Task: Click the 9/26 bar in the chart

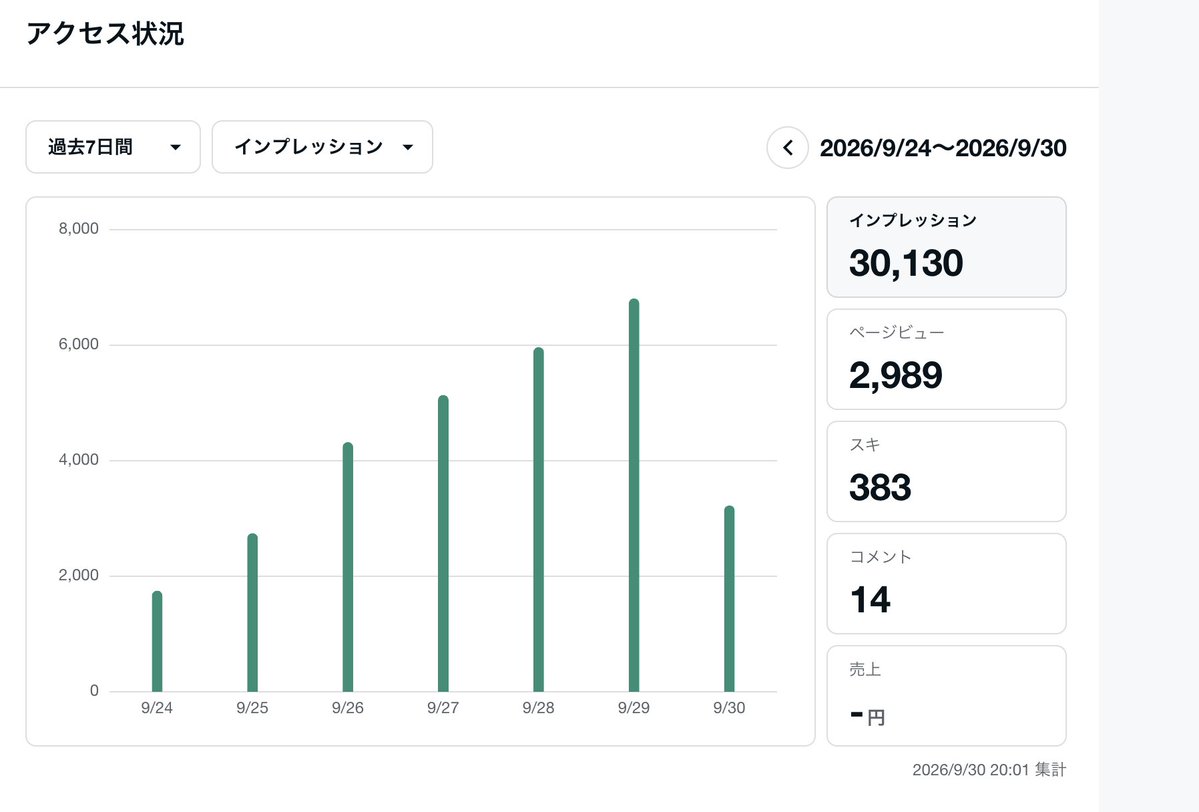Action: click(348, 567)
